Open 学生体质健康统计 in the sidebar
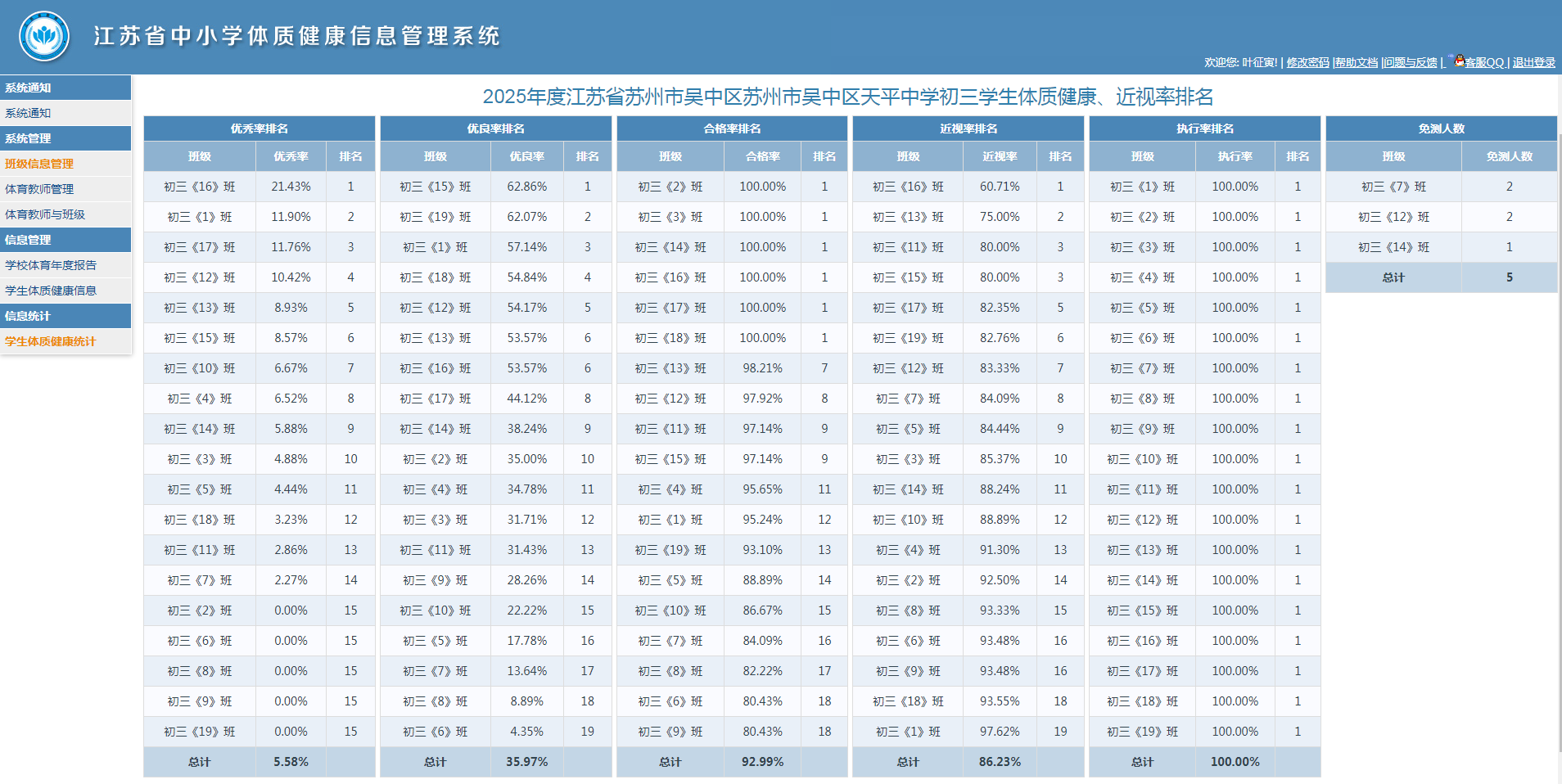Screen dimensions: 1562x784 click(x=51, y=341)
